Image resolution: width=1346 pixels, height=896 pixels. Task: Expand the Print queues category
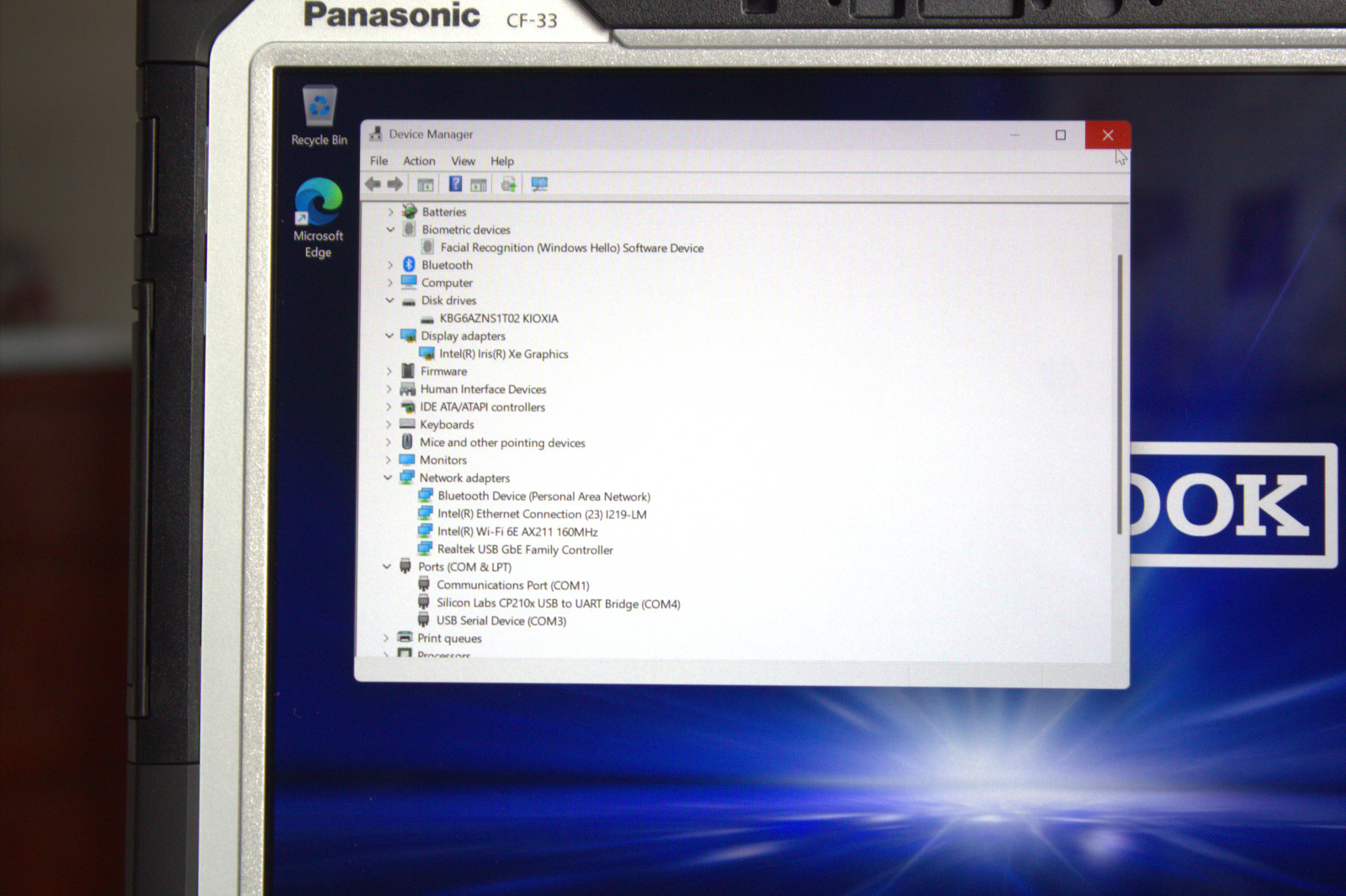pyautogui.click(x=386, y=638)
